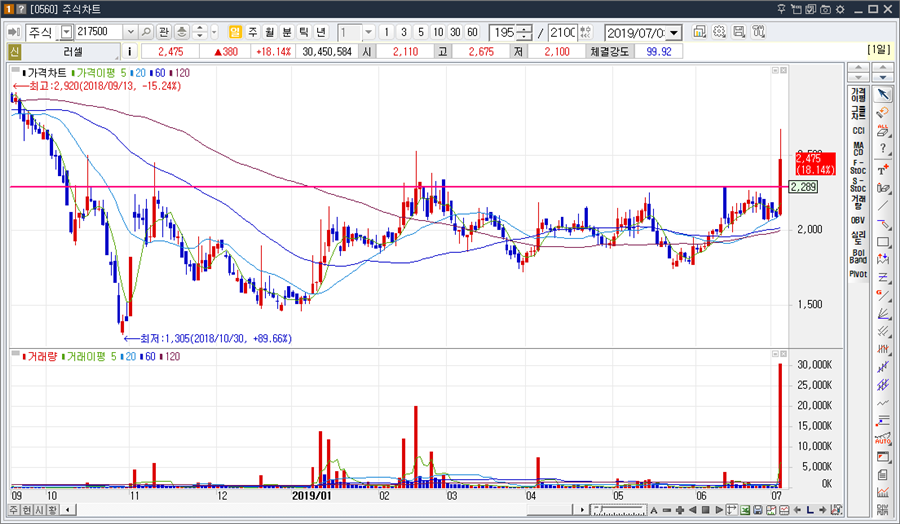Click the chart settings gear icon in toolbar
The width and height of the screenshot is (900, 524).
(719, 32)
